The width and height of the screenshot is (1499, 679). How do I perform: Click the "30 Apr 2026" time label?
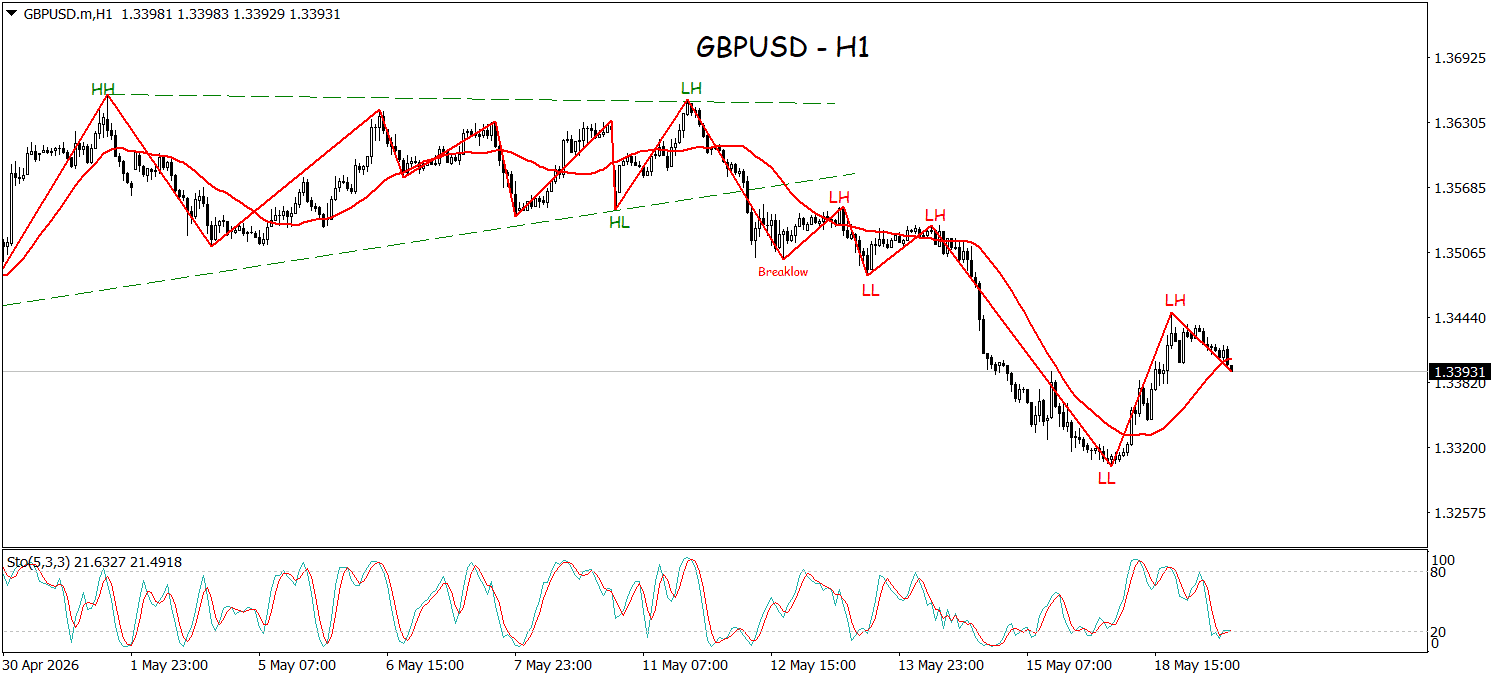[41, 664]
